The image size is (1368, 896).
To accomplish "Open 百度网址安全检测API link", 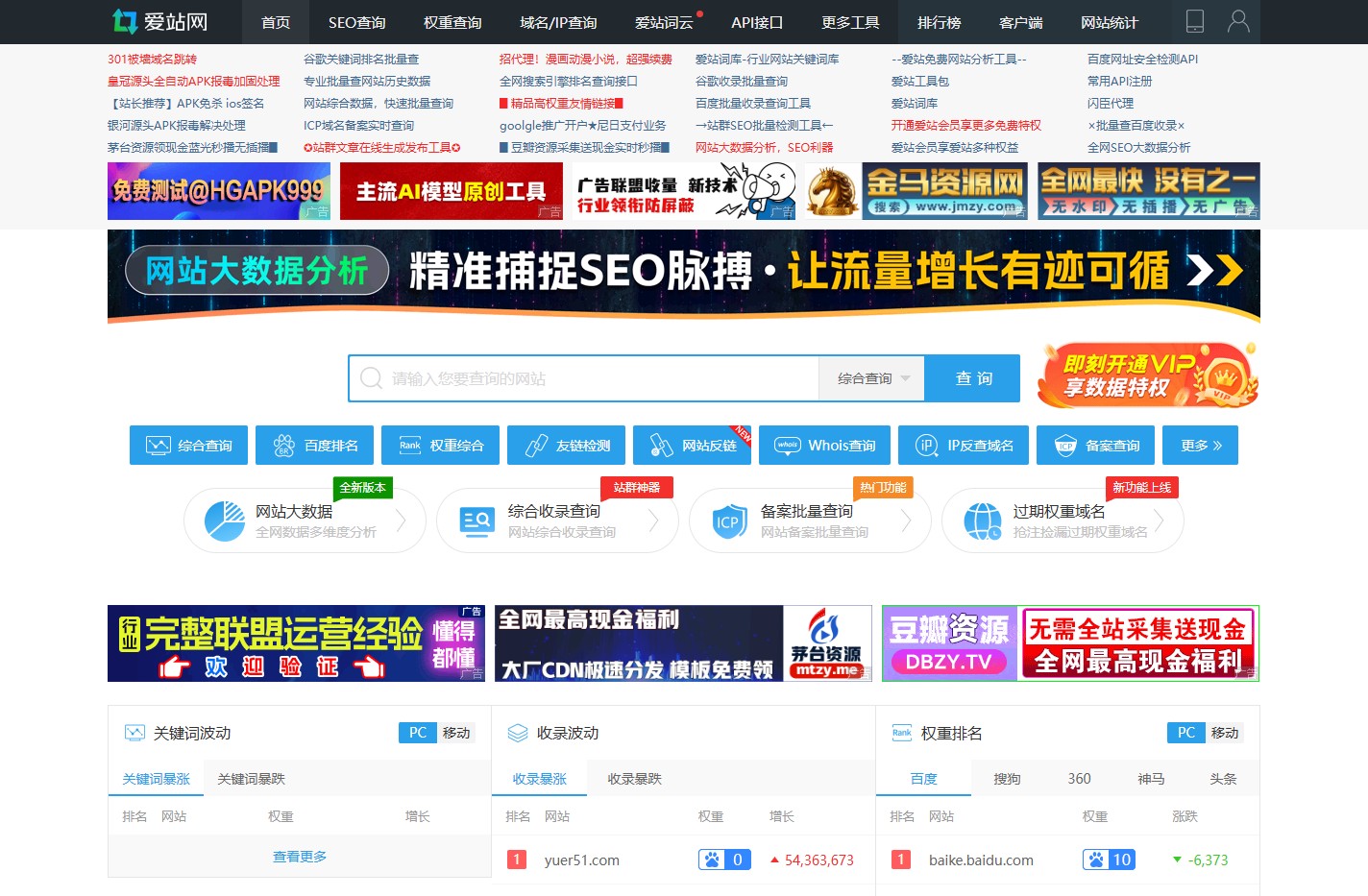I will point(1142,59).
